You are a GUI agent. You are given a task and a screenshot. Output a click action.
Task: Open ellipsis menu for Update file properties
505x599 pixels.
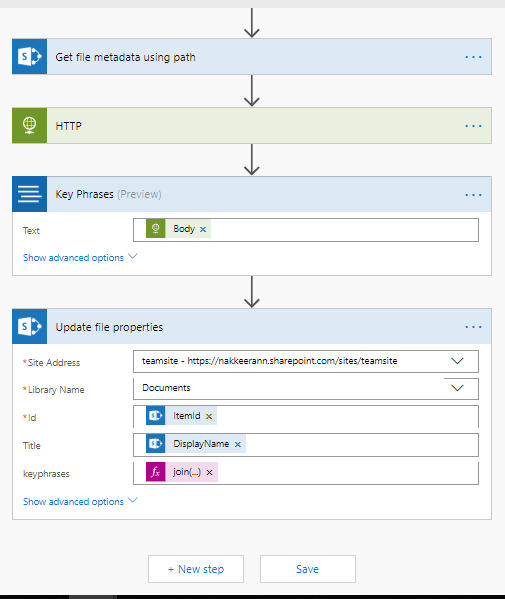point(473,327)
